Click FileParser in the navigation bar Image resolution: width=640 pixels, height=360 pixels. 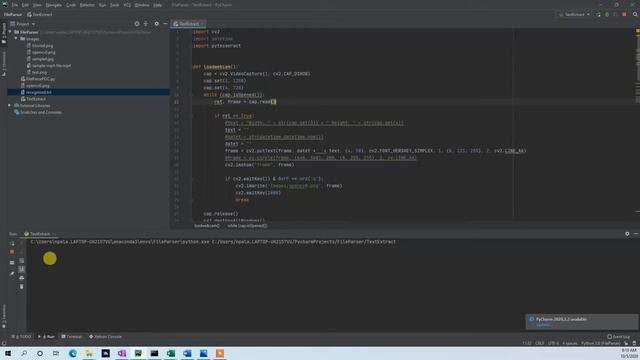[13, 14]
